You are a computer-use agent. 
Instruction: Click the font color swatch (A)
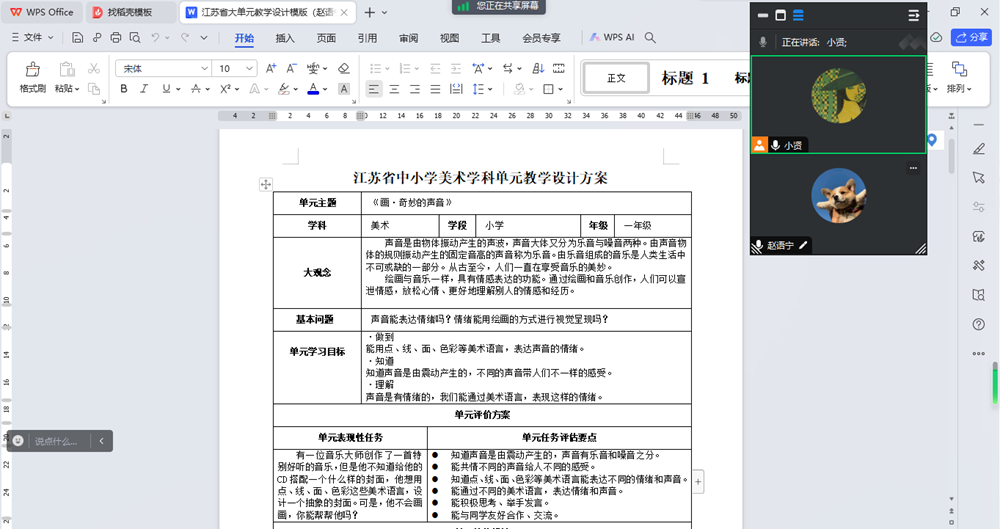point(312,89)
